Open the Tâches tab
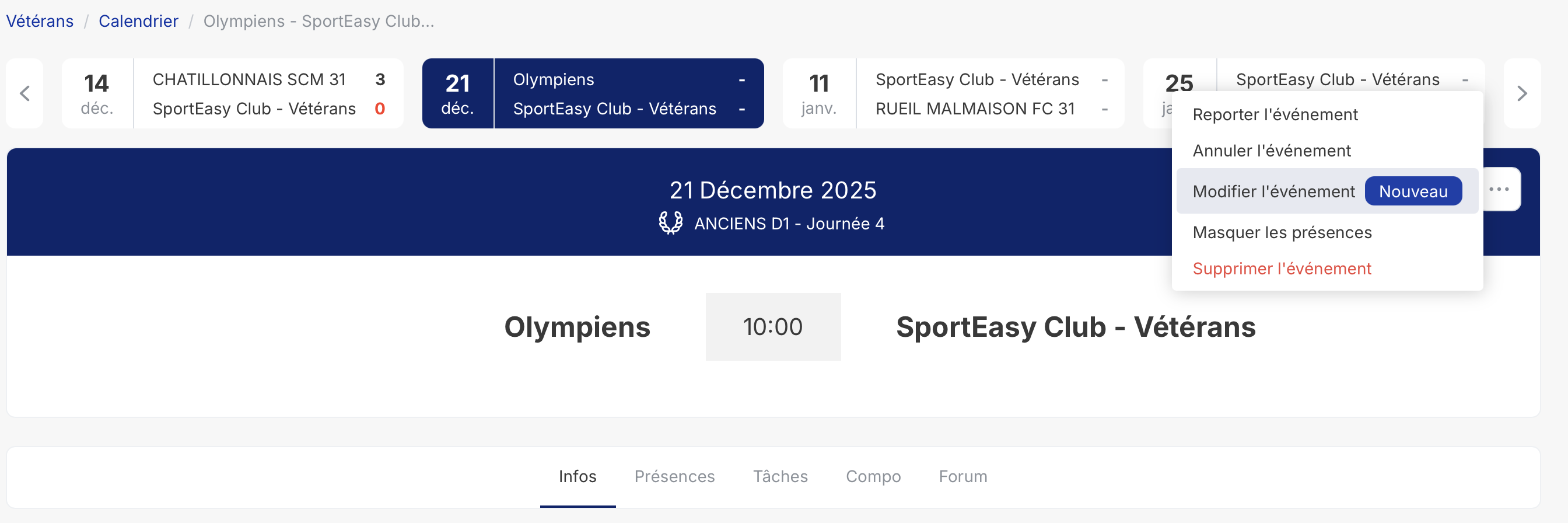1568x523 pixels. click(780, 476)
